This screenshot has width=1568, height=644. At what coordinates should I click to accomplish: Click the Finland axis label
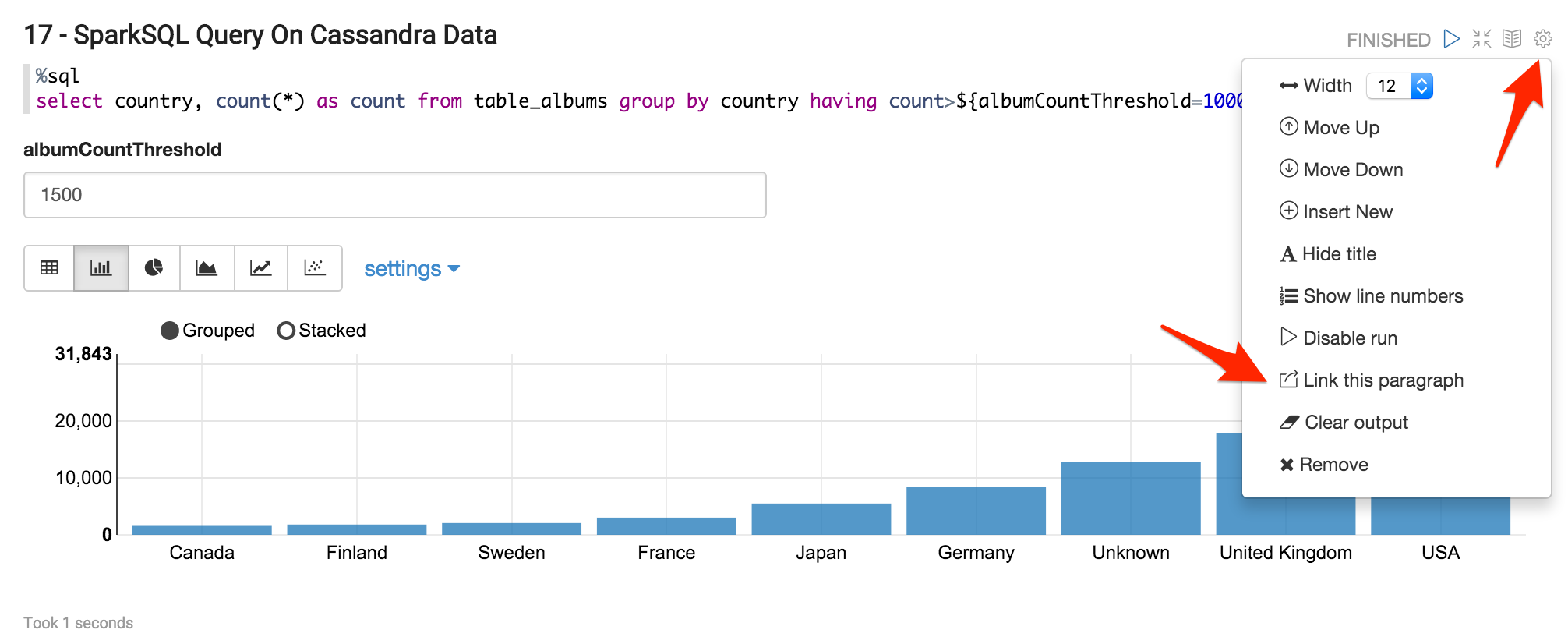[x=357, y=553]
